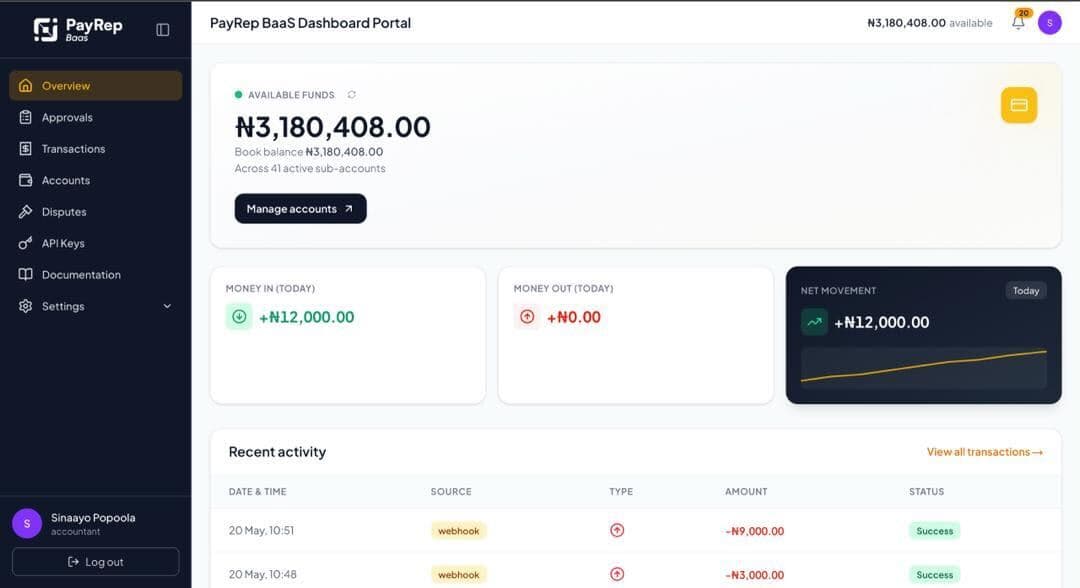Click the SOURCE column header
Viewport: 1080px width, 588px height.
click(451, 492)
